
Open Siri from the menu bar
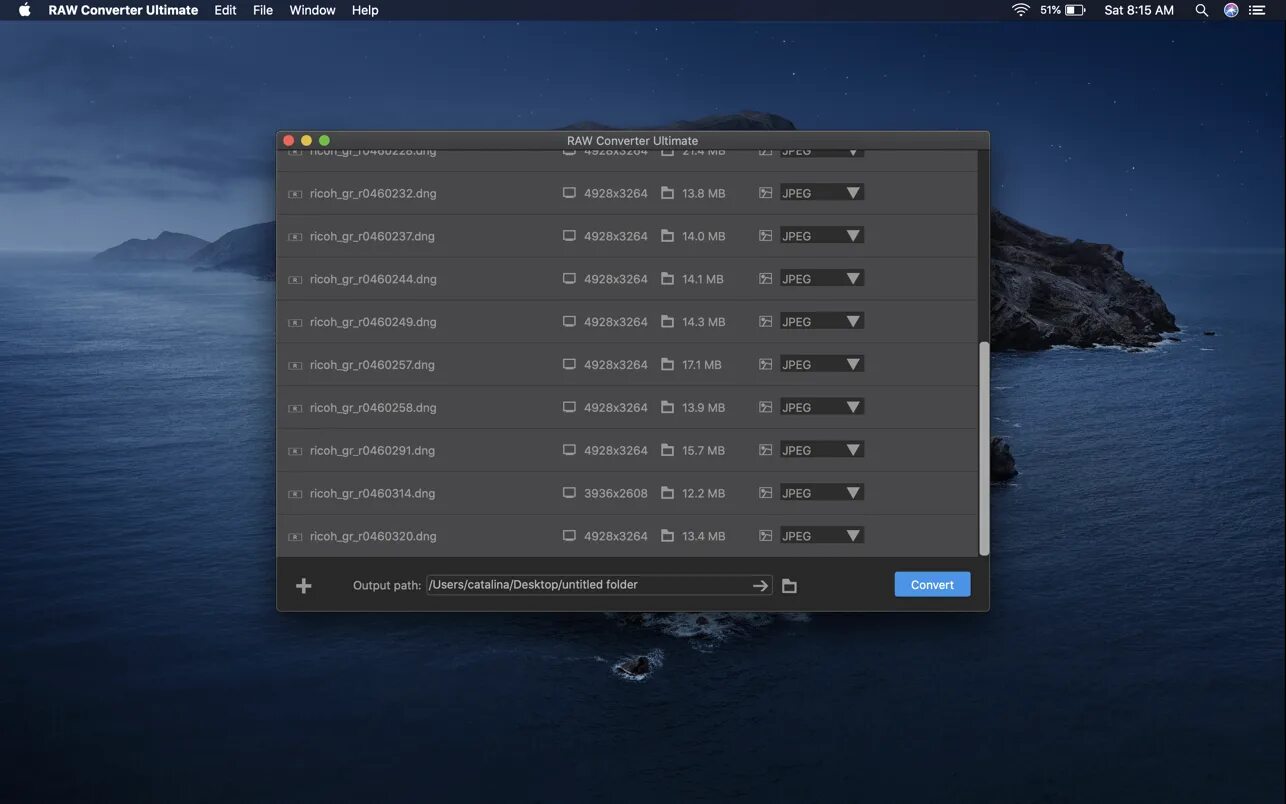(1231, 10)
